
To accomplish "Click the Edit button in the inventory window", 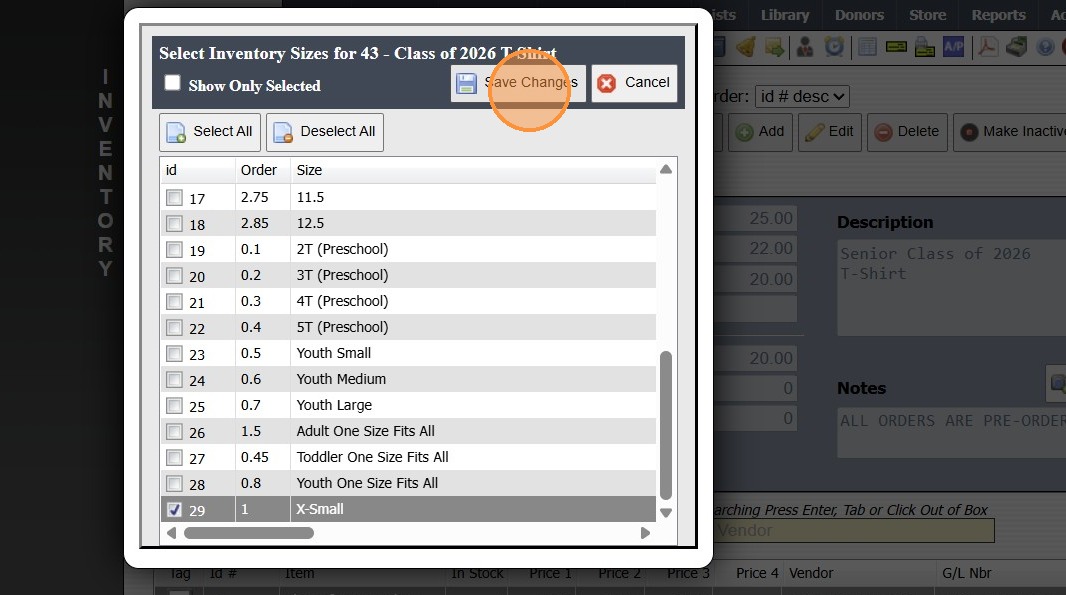I will 829,132.
